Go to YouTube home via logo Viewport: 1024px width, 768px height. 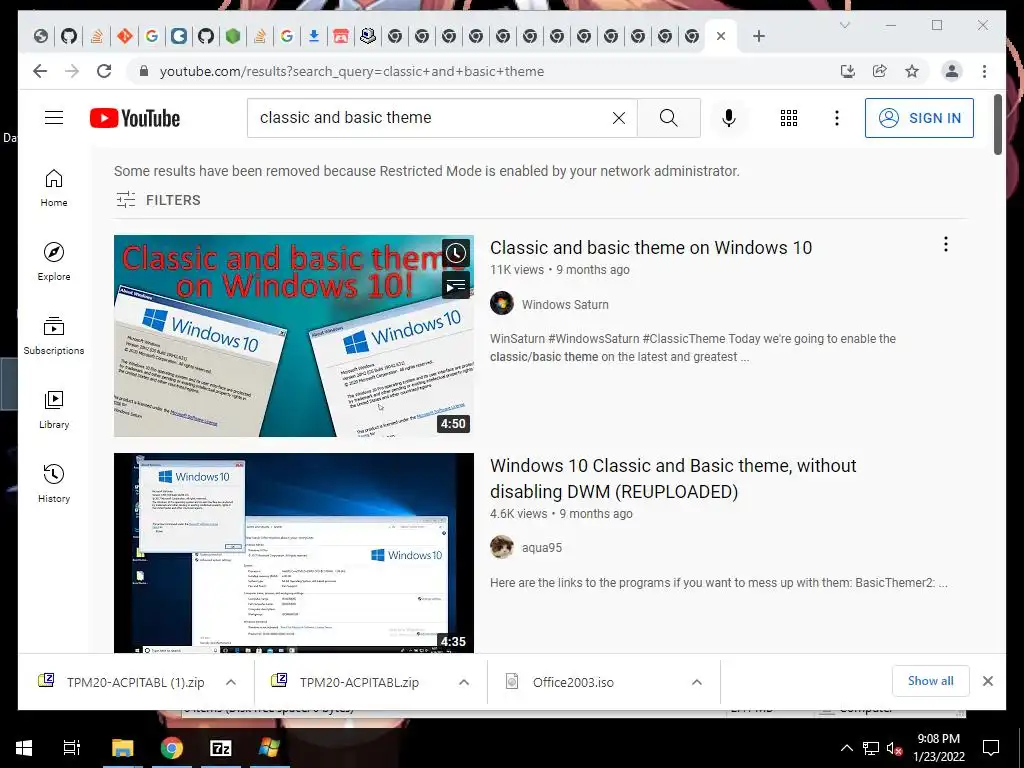point(135,118)
